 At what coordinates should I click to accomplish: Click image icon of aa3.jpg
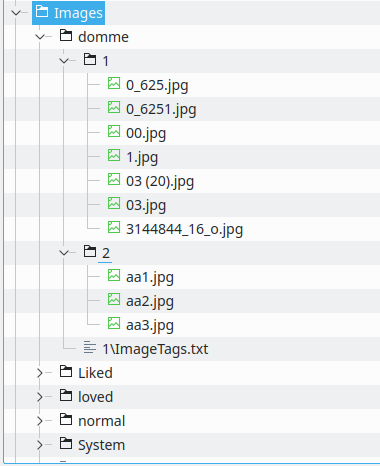[x=114, y=323]
